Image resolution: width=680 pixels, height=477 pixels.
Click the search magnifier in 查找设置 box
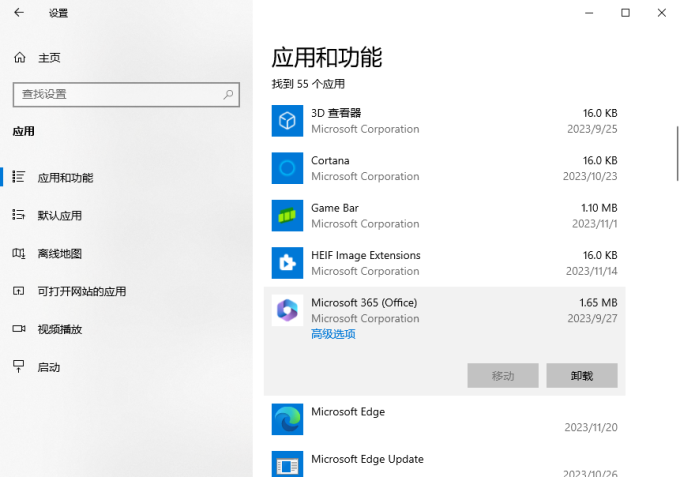(228, 94)
